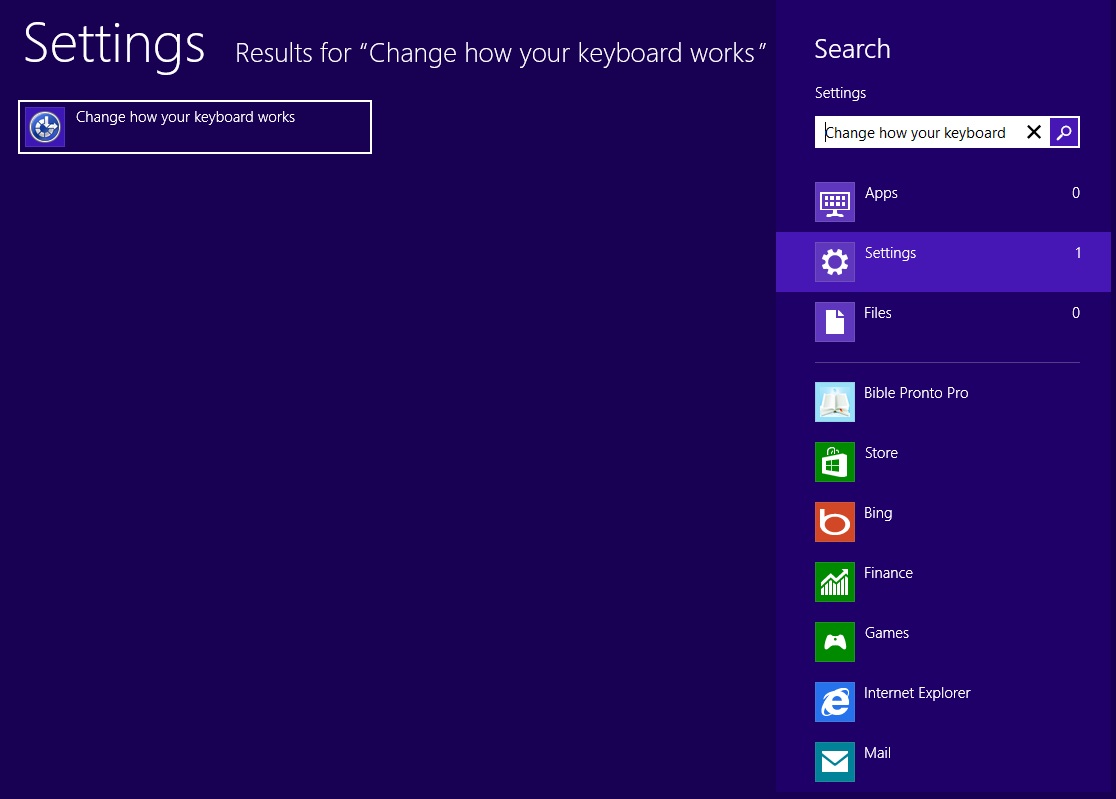This screenshot has width=1116, height=799.
Task: Choose the Bing app icon
Action: tap(835, 522)
